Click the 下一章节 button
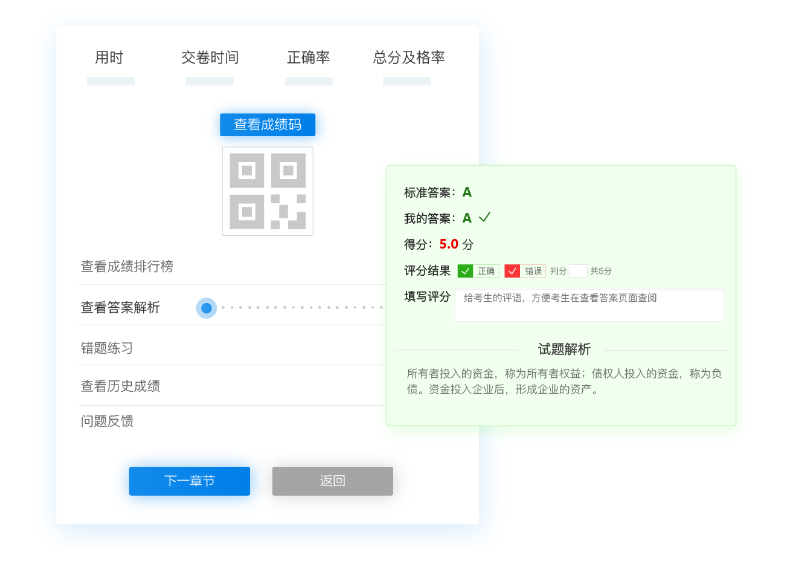The width and height of the screenshot is (795, 565). coord(189,481)
